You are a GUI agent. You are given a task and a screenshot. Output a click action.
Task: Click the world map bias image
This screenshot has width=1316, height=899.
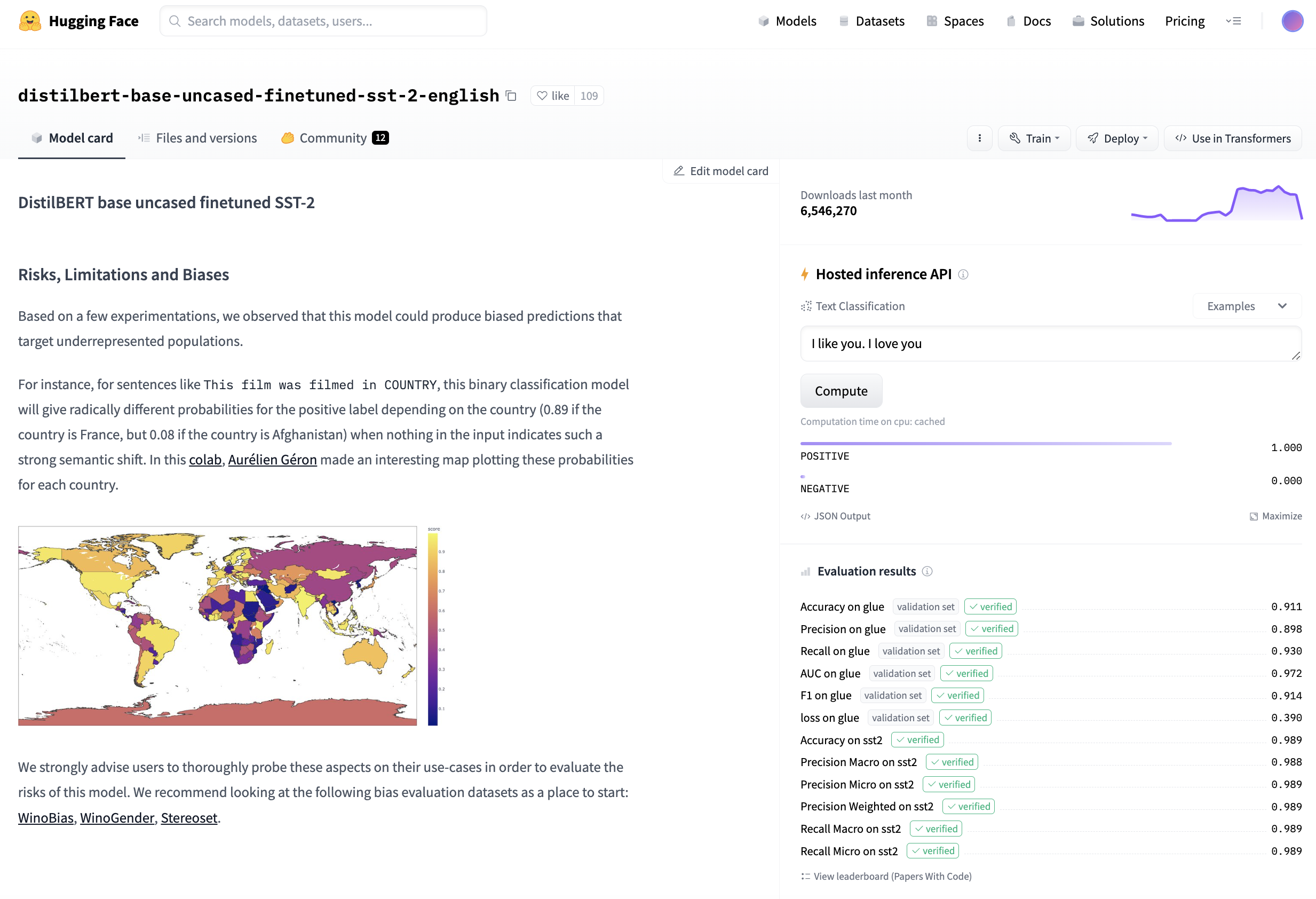(217, 626)
